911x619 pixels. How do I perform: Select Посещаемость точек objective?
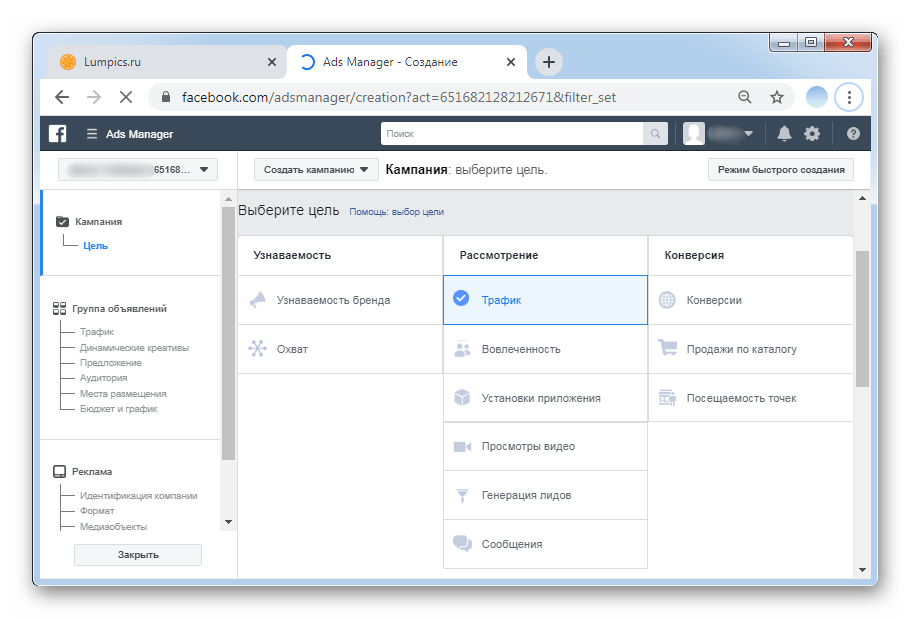point(751,398)
